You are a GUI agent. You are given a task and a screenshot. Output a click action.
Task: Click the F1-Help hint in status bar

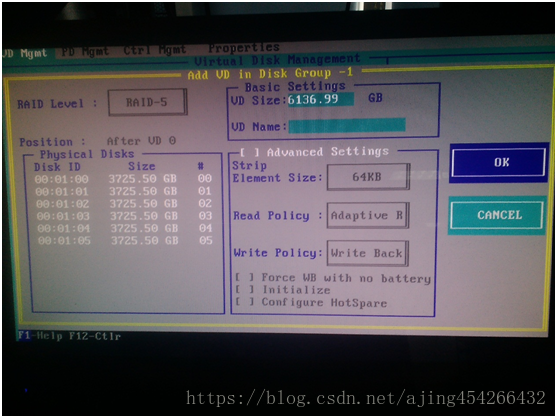pos(40,336)
